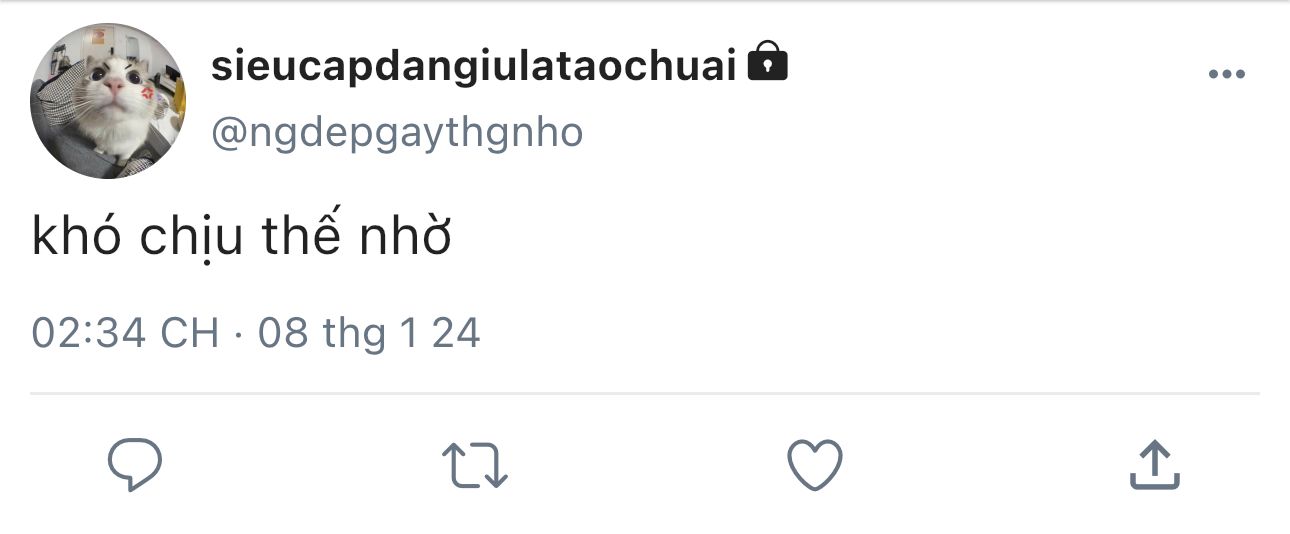Click the 02:34 timestamp
Image resolution: width=1290 pixels, height=534 pixels.
click(90, 333)
